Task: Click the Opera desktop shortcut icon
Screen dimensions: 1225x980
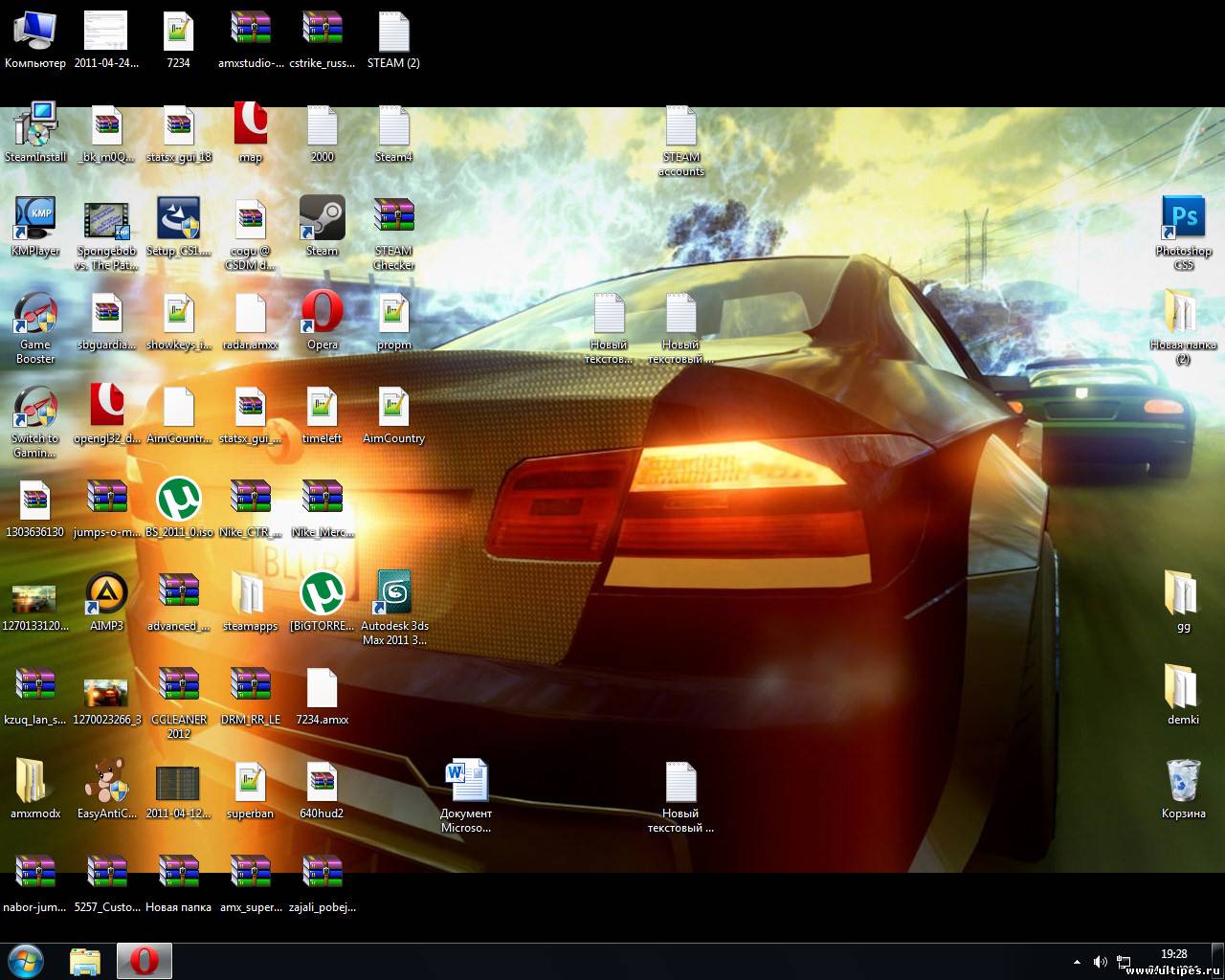Action: 322,314
